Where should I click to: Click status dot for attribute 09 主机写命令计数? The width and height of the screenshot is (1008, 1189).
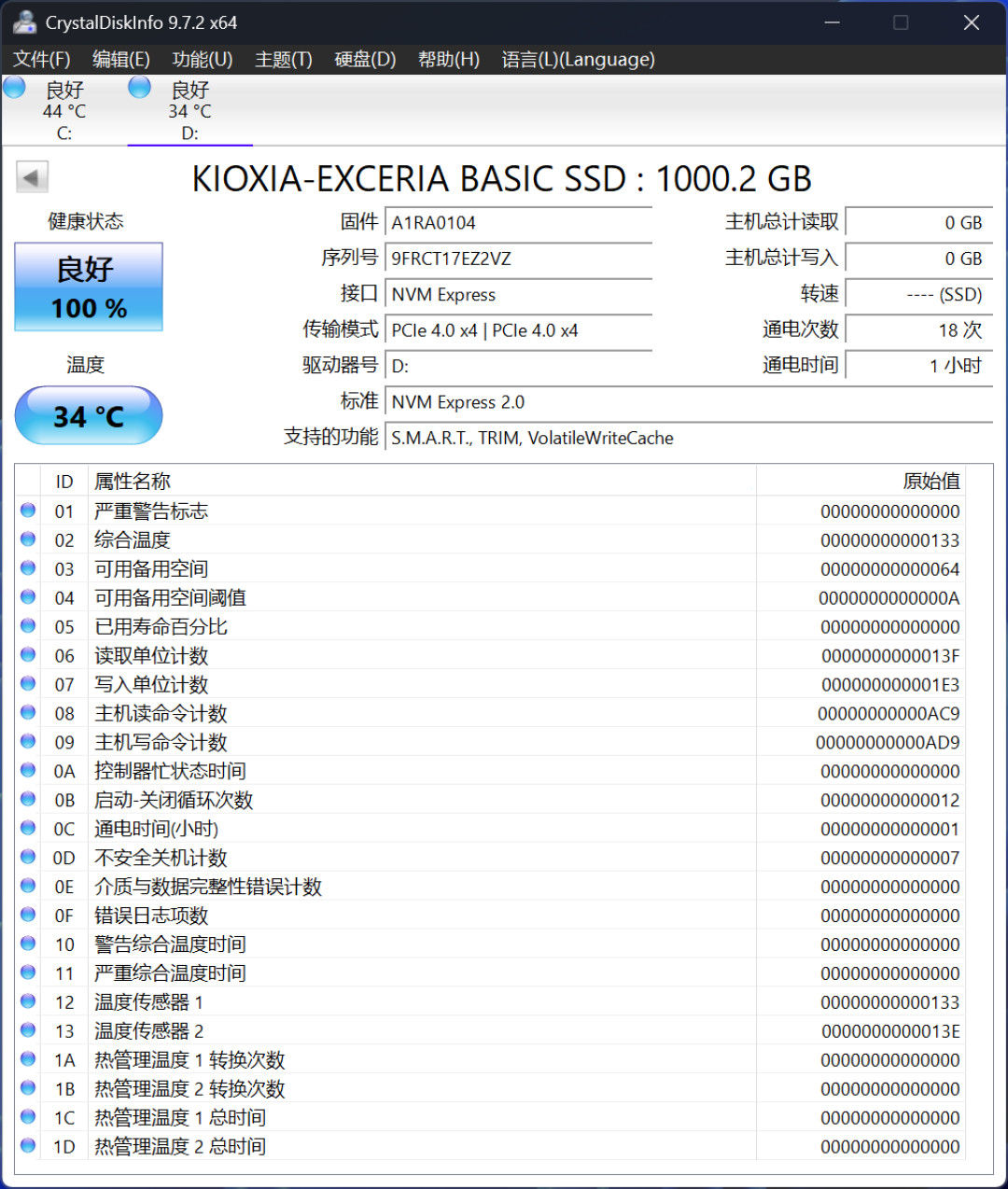[28, 742]
